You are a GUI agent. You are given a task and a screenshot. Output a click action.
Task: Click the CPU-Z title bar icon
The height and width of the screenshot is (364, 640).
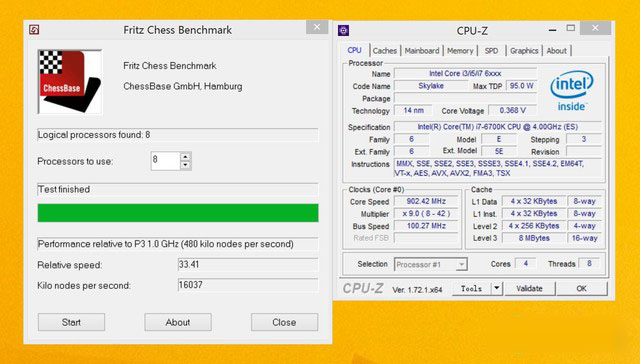(x=343, y=30)
